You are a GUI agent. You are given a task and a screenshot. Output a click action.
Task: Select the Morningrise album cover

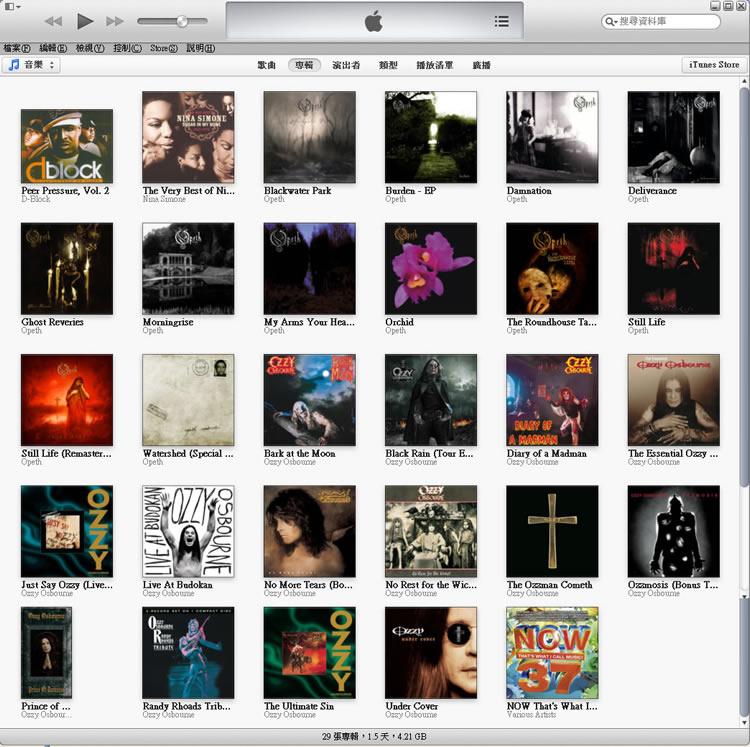click(188, 268)
